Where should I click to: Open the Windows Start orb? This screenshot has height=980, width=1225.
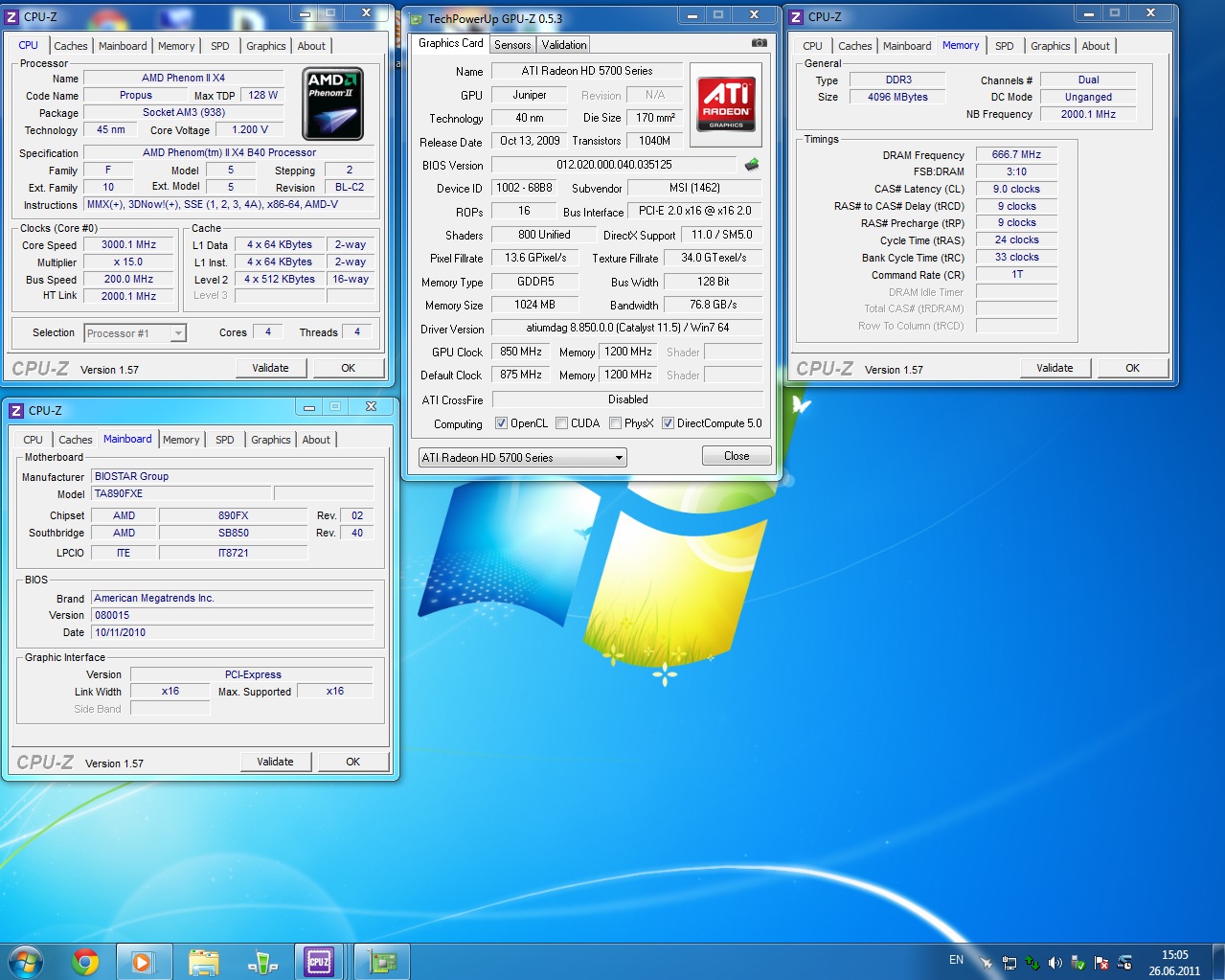tap(26, 961)
